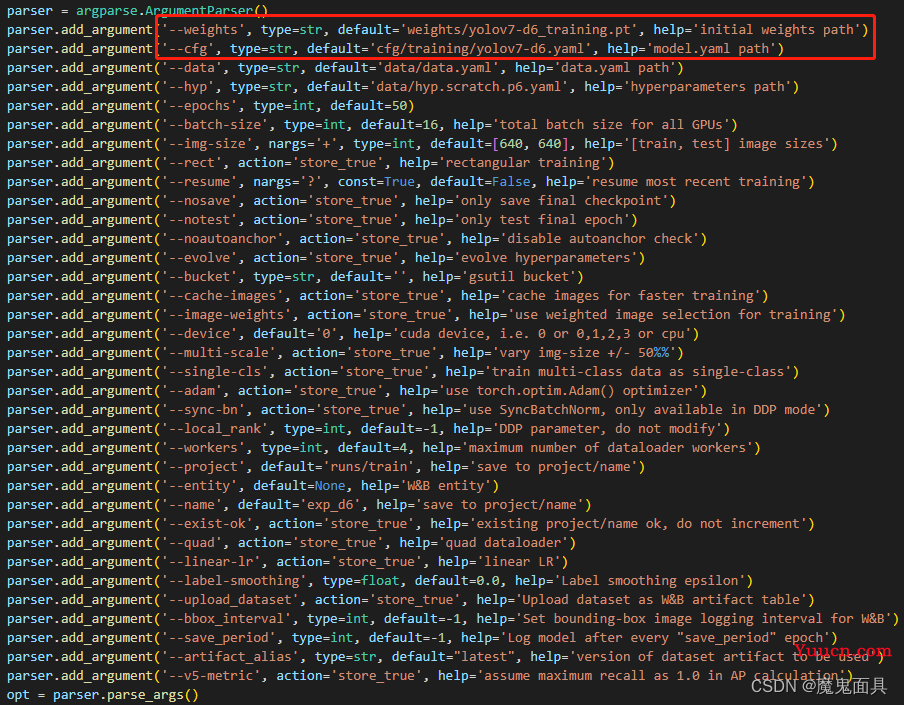Click the '--cache-images' argument name

(223, 296)
